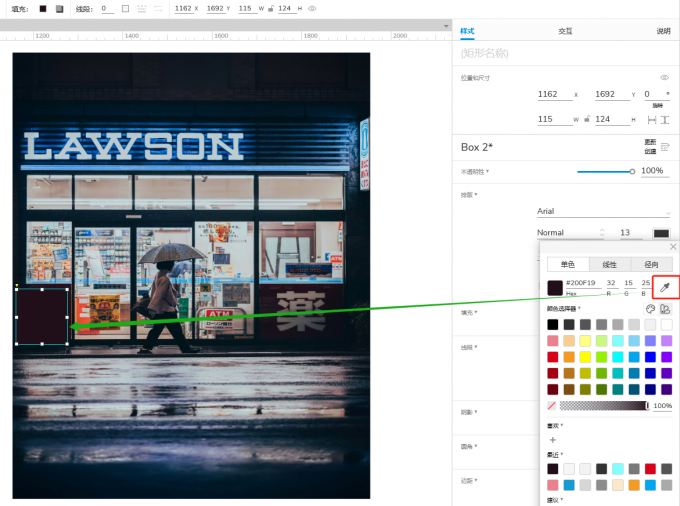680x506 pixels.
Task: Adjust the color alpha transparency slider
Action: pos(604,406)
